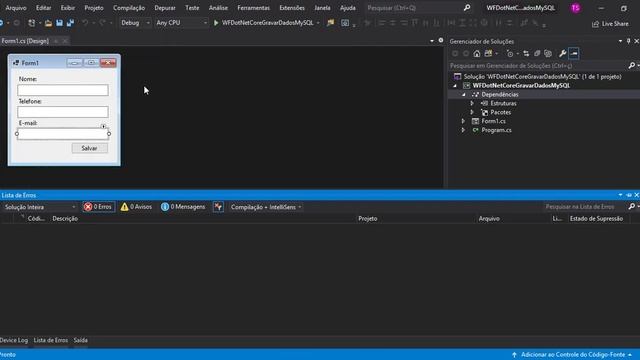Switch to the Device Log tab
Viewport: 640px width, 360px height.
(x=14, y=340)
